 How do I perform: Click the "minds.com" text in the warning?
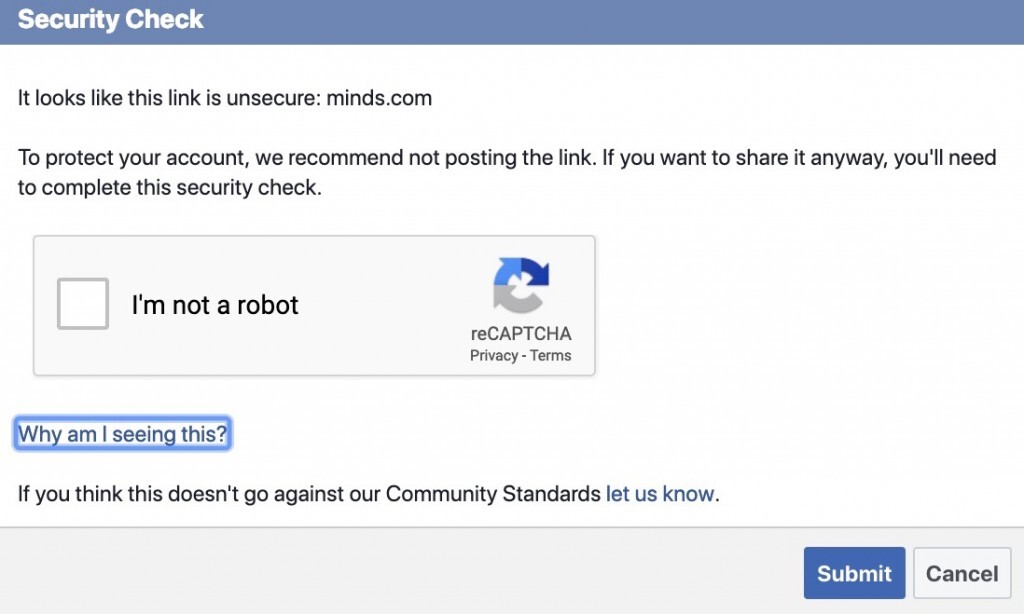pos(379,99)
